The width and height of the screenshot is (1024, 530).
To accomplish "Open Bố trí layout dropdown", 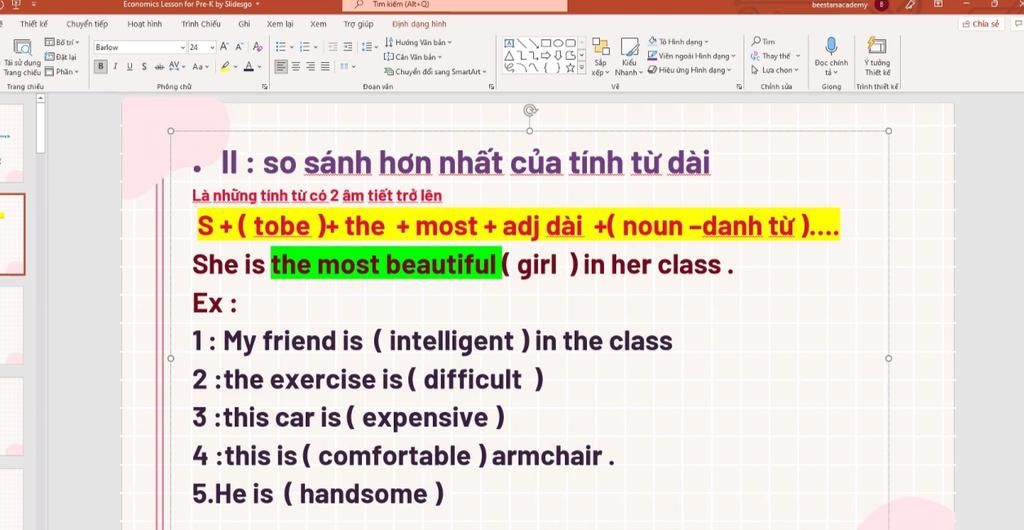I will point(62,42).
